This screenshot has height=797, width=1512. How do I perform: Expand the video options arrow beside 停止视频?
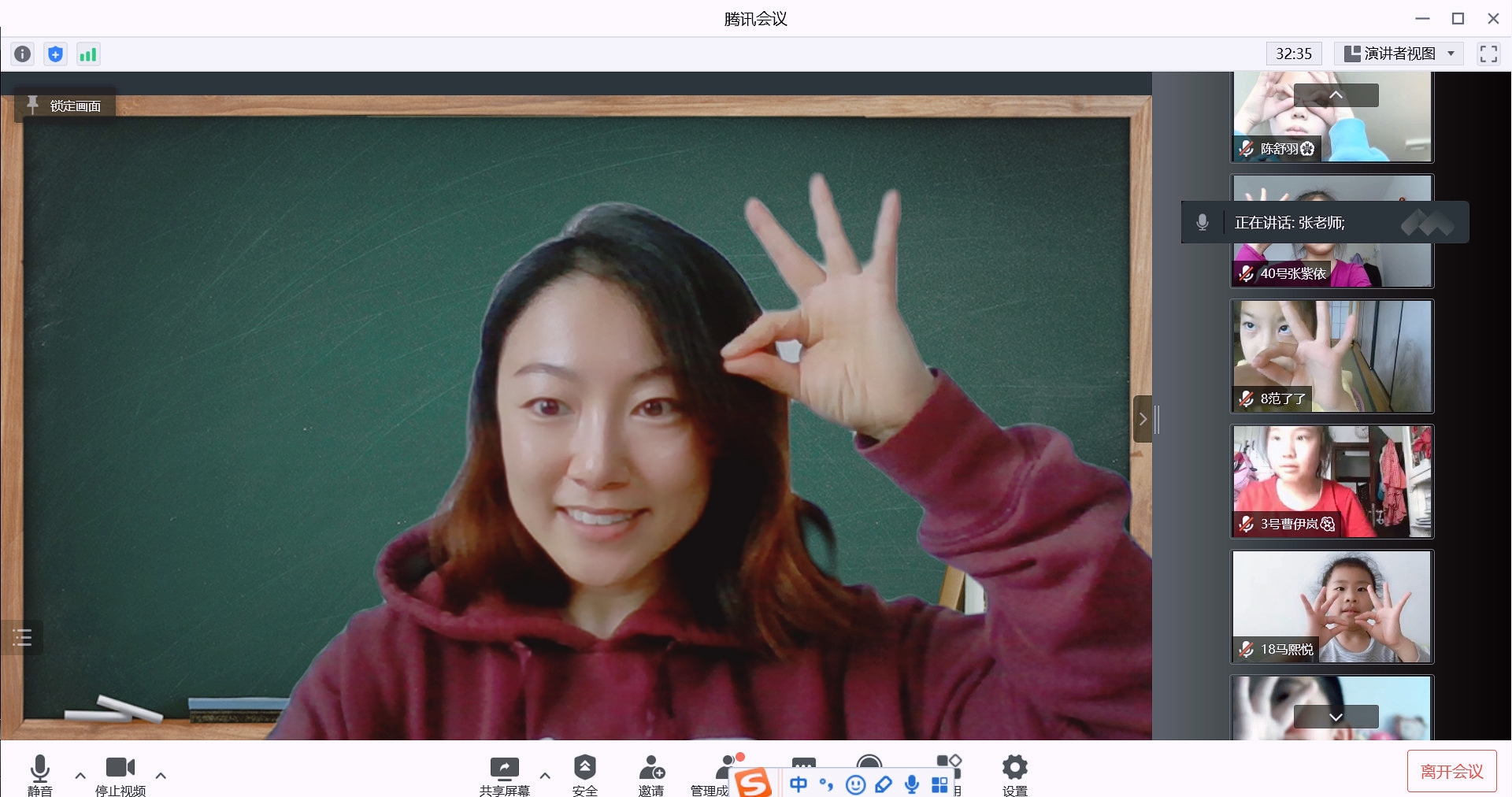tap(161, 776)
